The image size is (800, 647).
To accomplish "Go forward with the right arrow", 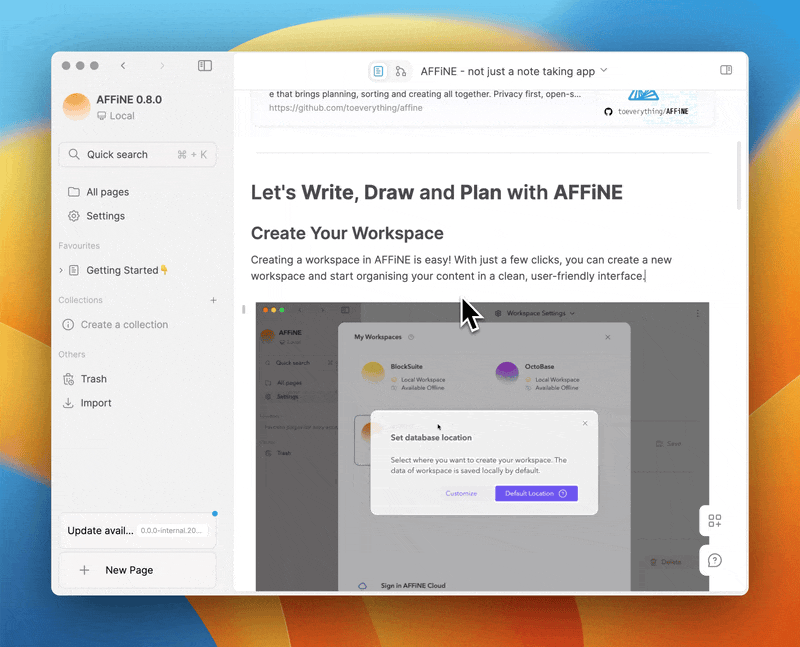I will click(x=162, y=66).
